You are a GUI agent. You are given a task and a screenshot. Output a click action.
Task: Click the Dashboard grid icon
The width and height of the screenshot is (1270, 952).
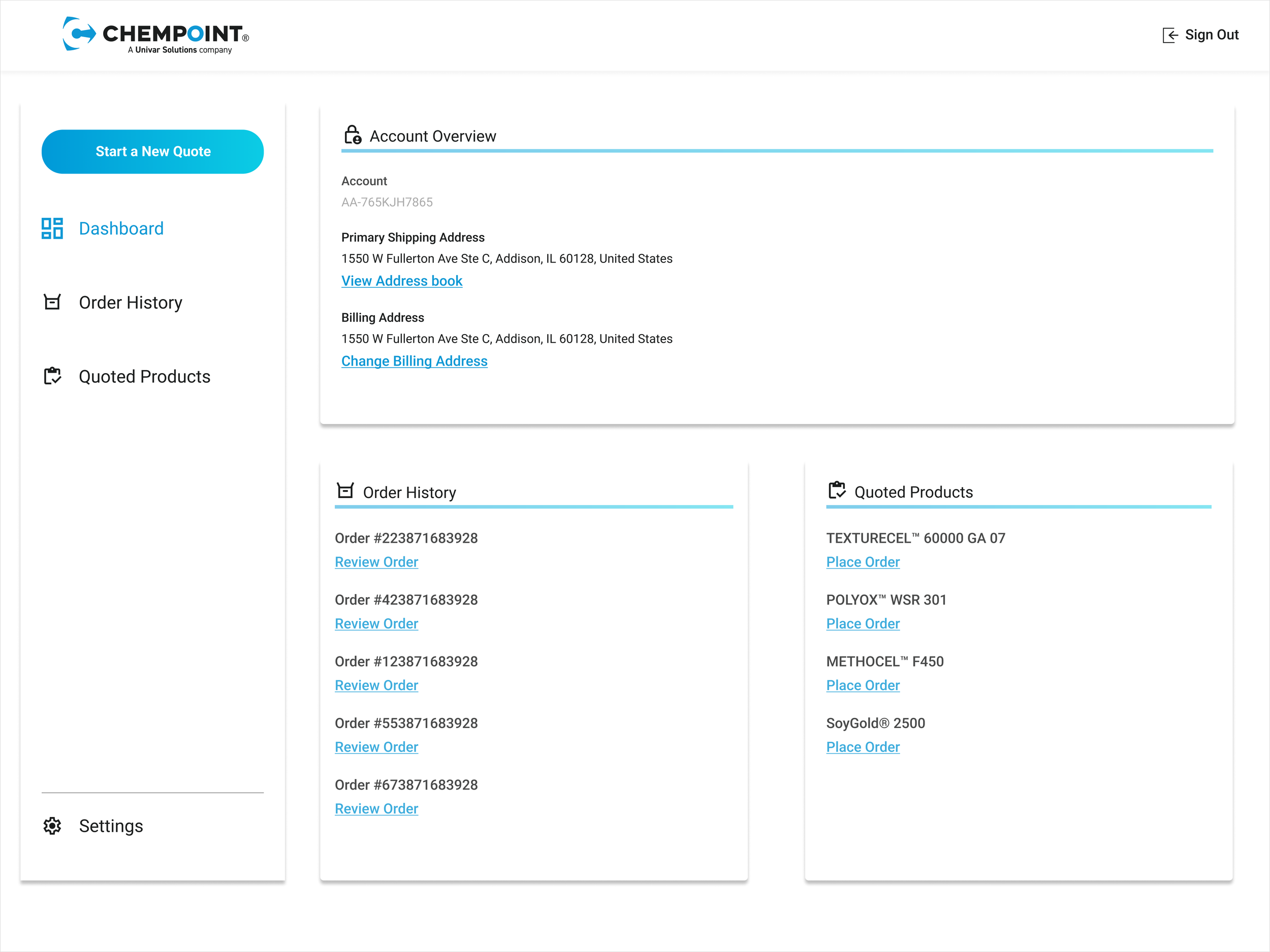[x=52, y=228]
